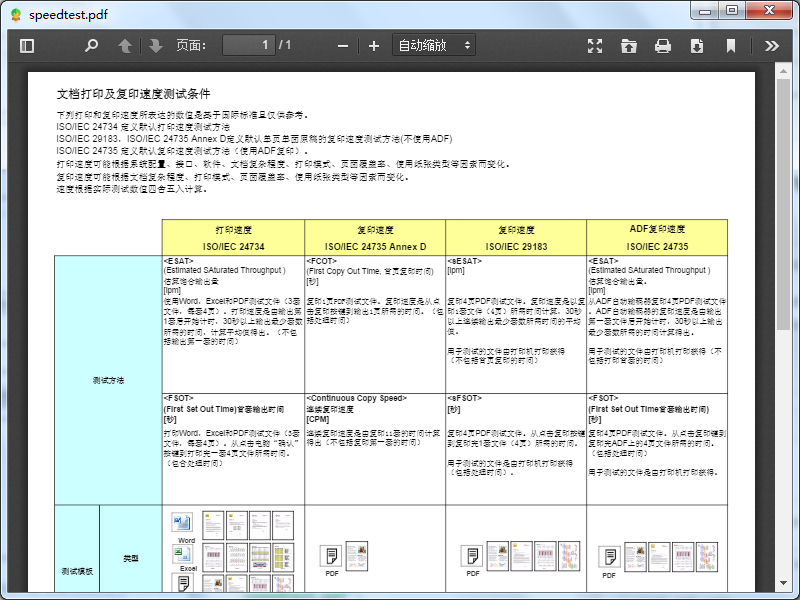Go to previous page with up arrow
800x600 pixels.
pyautogui.click(x=125, y=46)
